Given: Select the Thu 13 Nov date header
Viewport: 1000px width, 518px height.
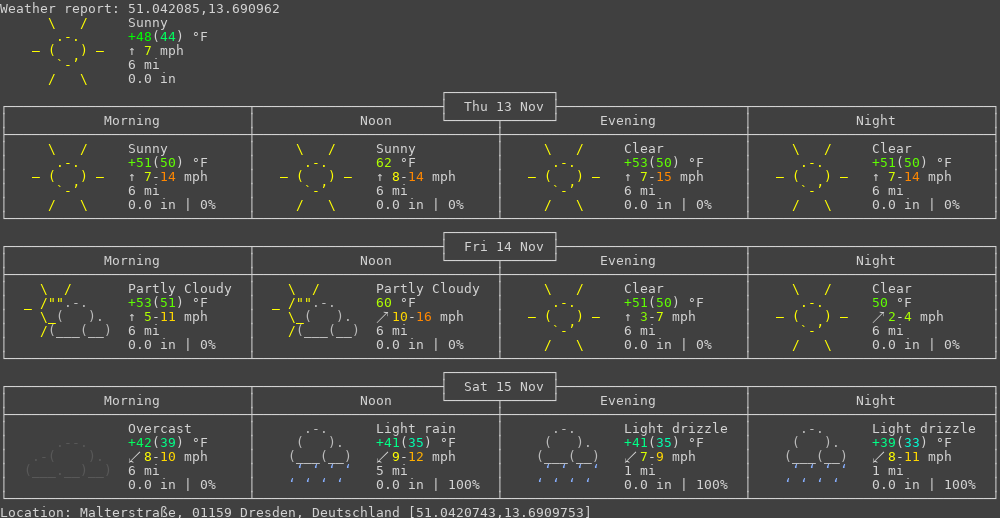Looking at the screenshot, I should tap(500, 107).
